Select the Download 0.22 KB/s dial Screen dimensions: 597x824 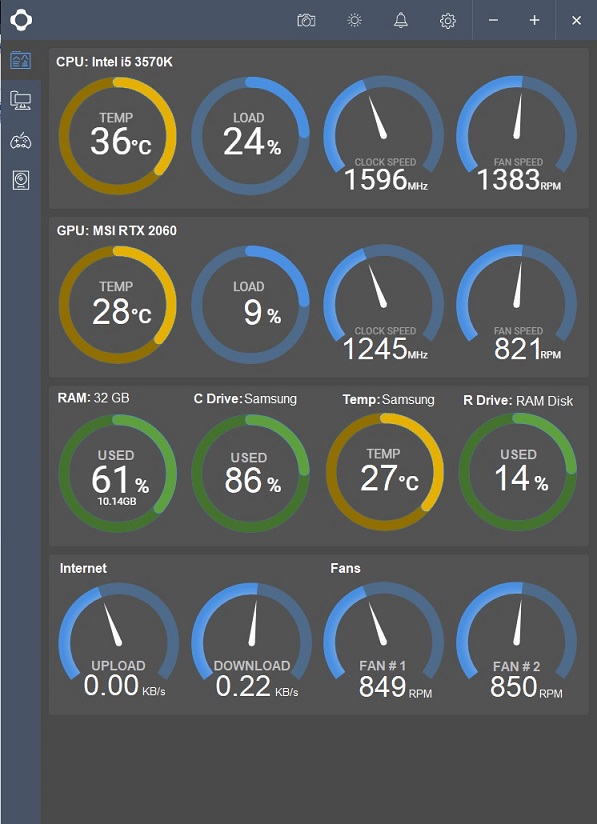252,641
